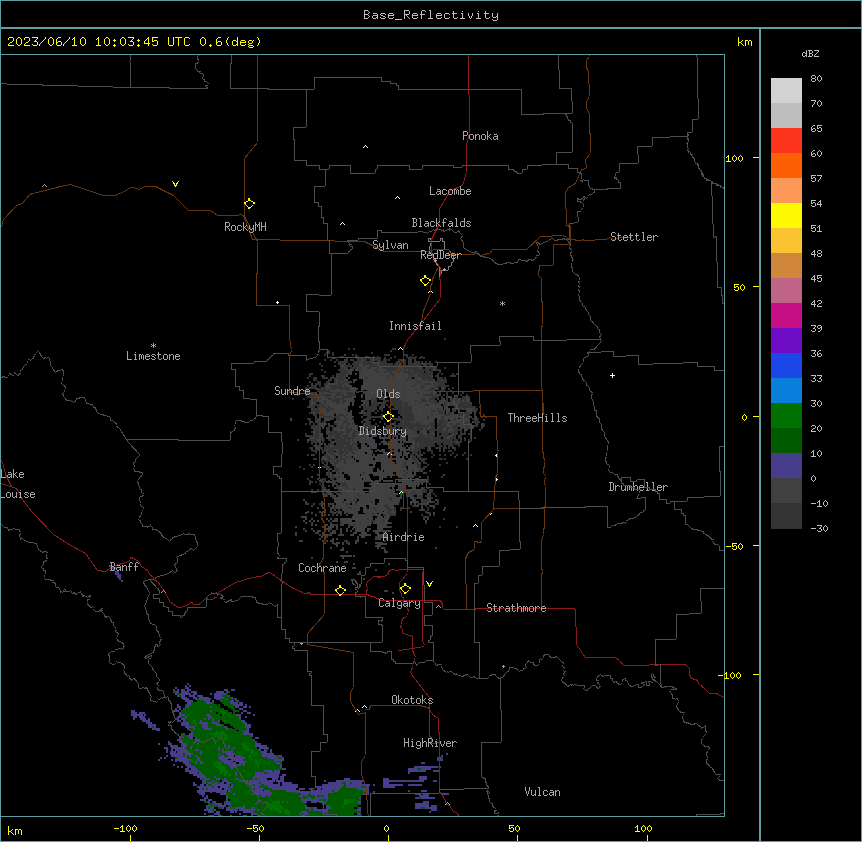Select the green 20 dBZ legend color
Image resolution: width=862 pixels, height=842 pixels.
(786, 416)
